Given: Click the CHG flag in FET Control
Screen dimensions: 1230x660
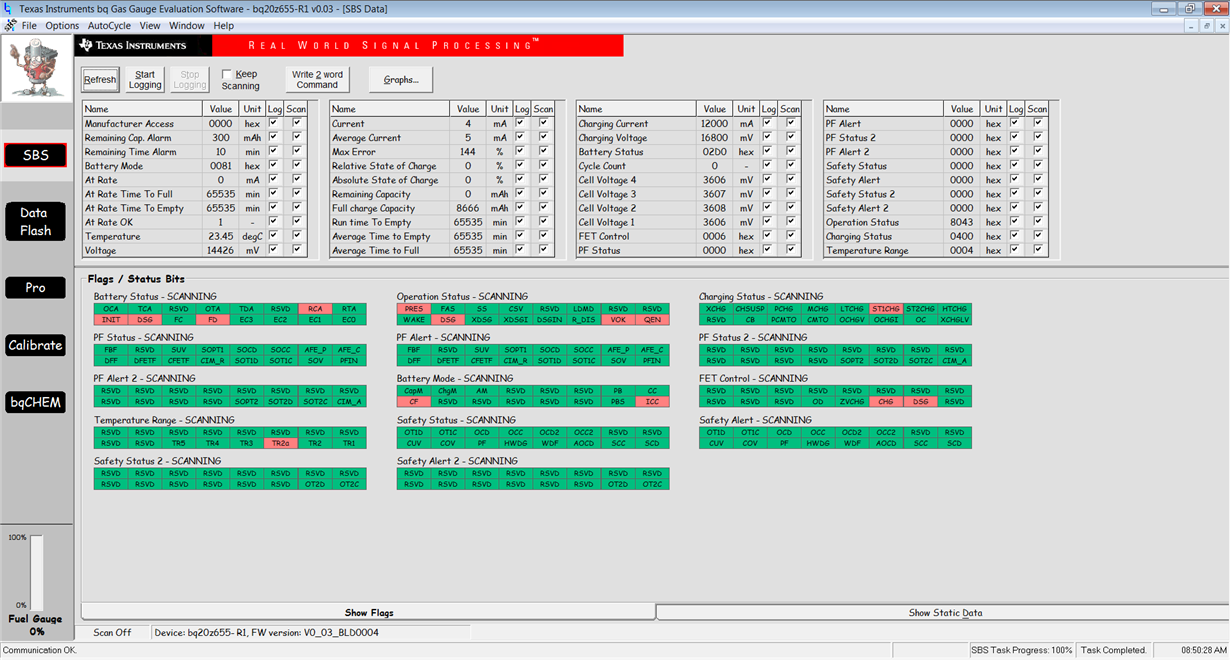Looking at the screenshot, I should coord(886,401).
